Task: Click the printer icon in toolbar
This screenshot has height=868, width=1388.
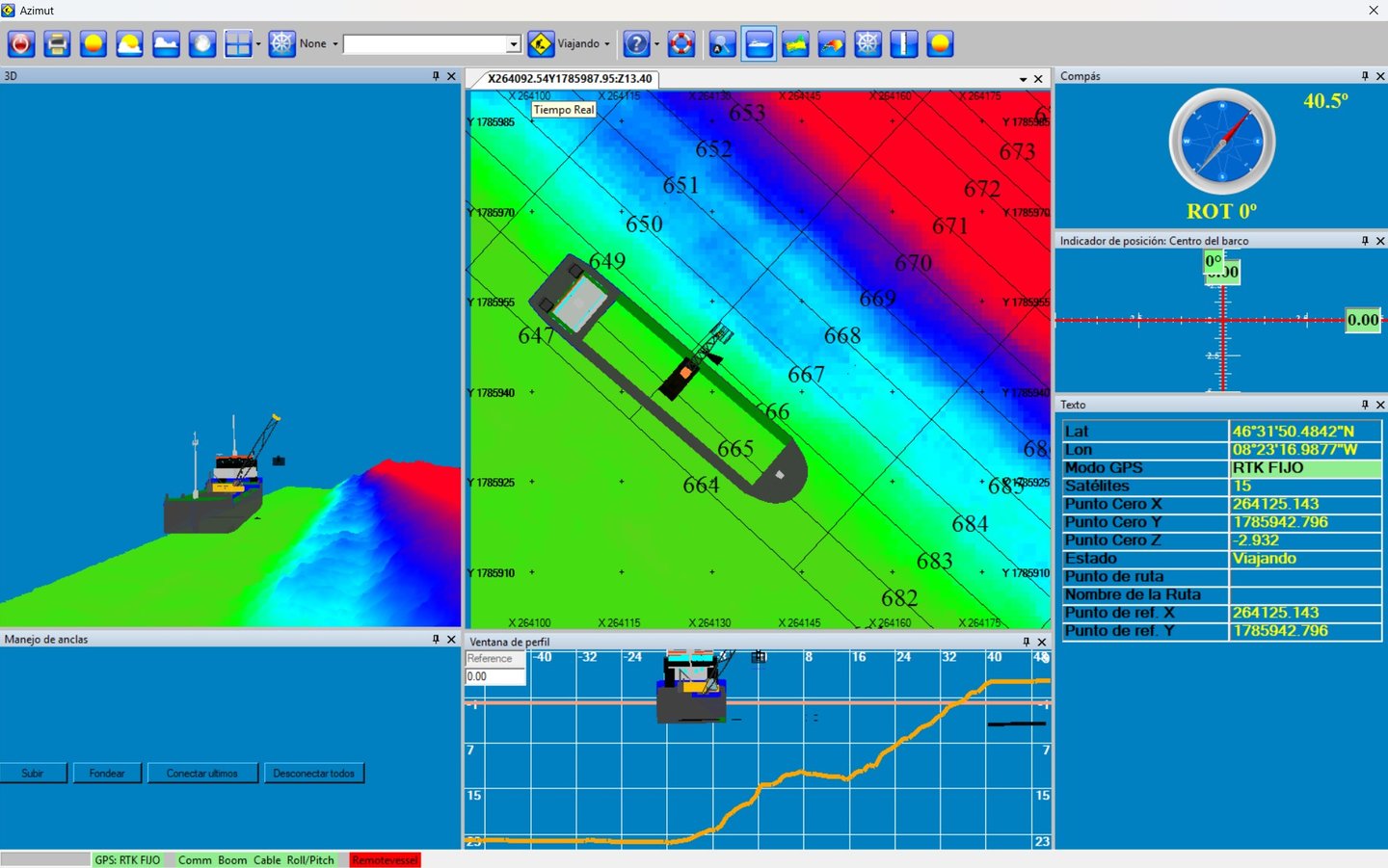Action: (57, 43)
